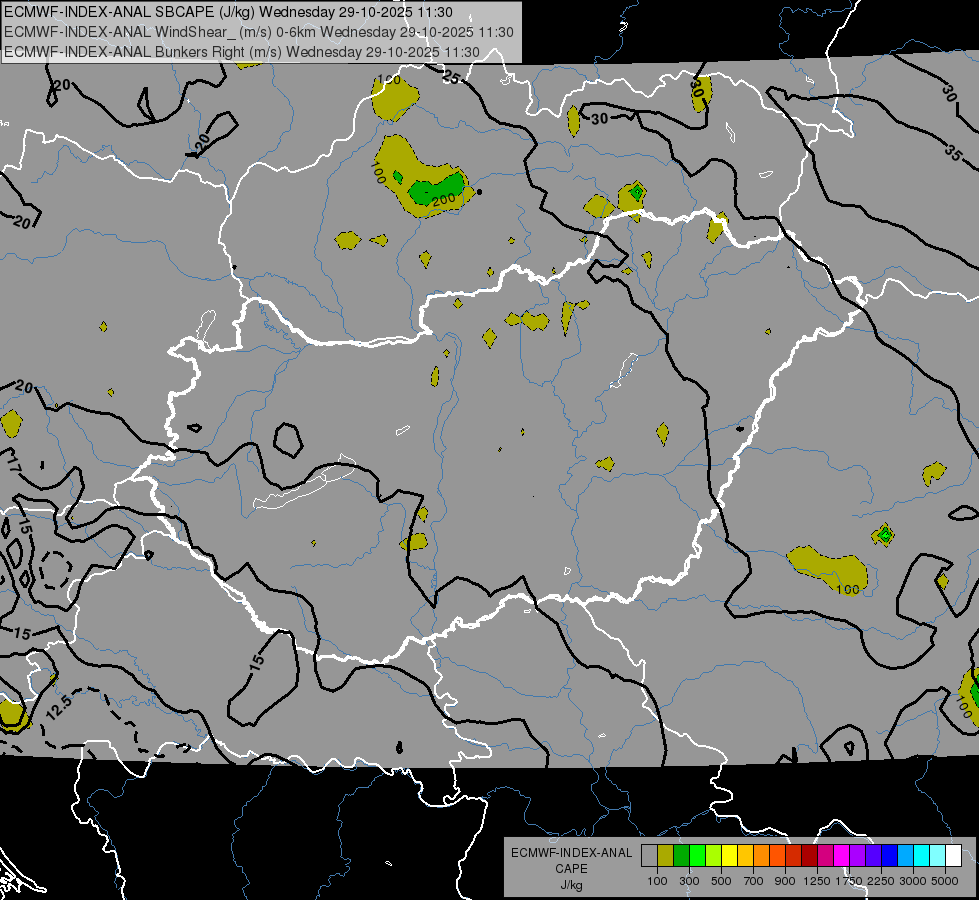The height and width of the screenshot is (900, 979).
Task: Click the J/kg unit label in the legend
Action: 571,885
